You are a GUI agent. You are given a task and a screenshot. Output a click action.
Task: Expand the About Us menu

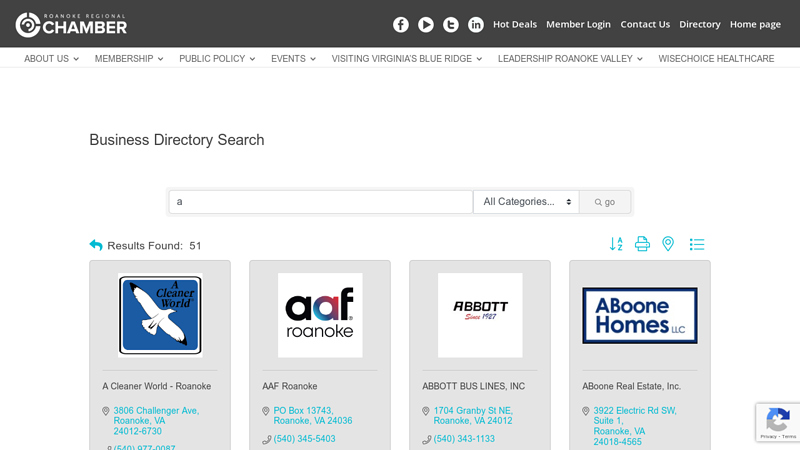tap(52, 59)
